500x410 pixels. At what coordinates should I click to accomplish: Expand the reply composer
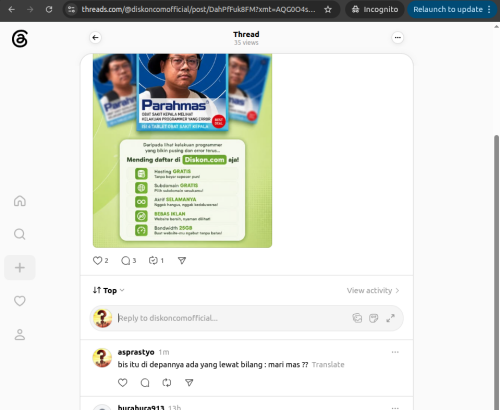pyautogui.click(x=390, y=318)
